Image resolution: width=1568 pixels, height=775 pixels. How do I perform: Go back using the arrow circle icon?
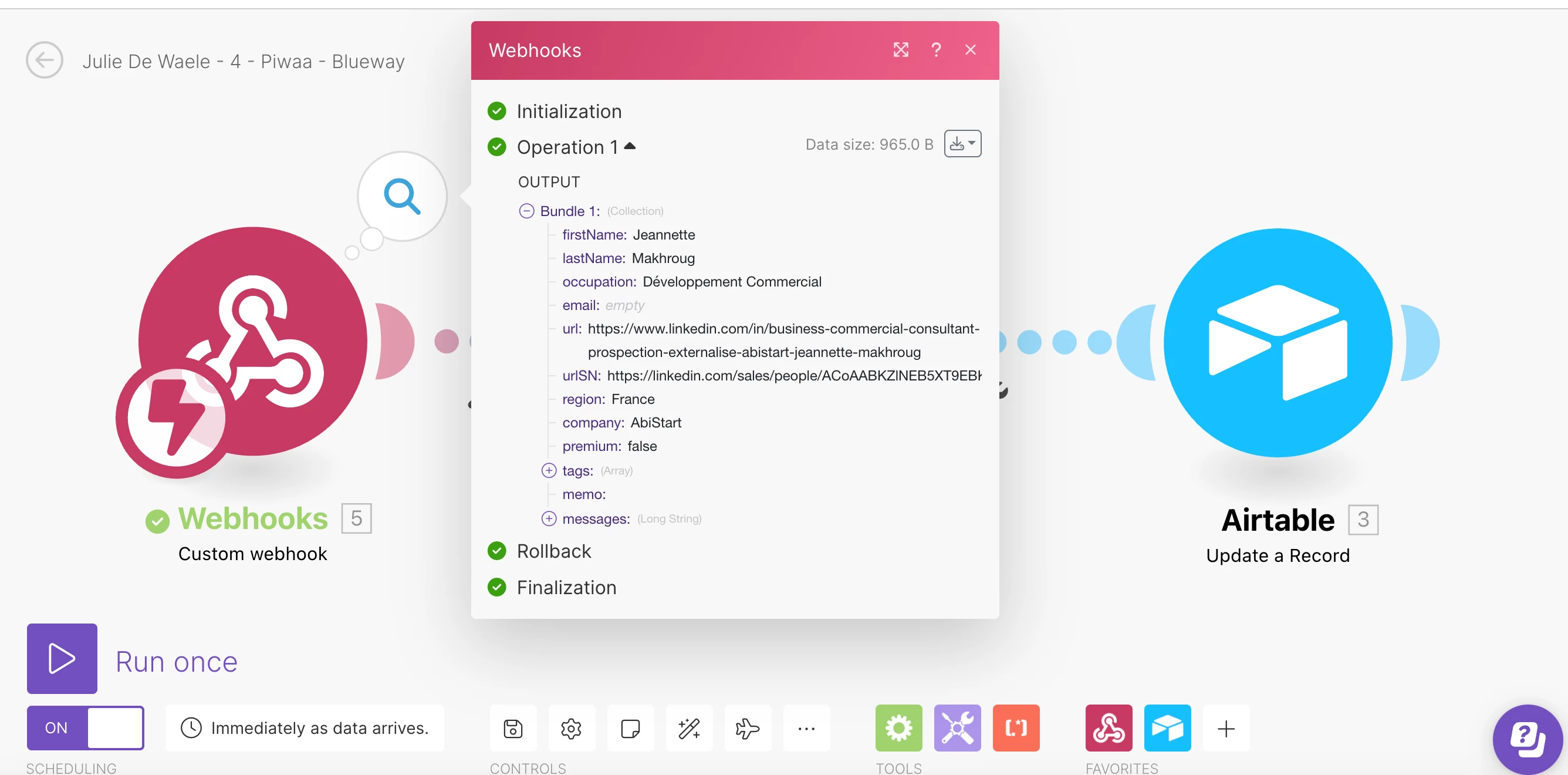click(45, 60)
